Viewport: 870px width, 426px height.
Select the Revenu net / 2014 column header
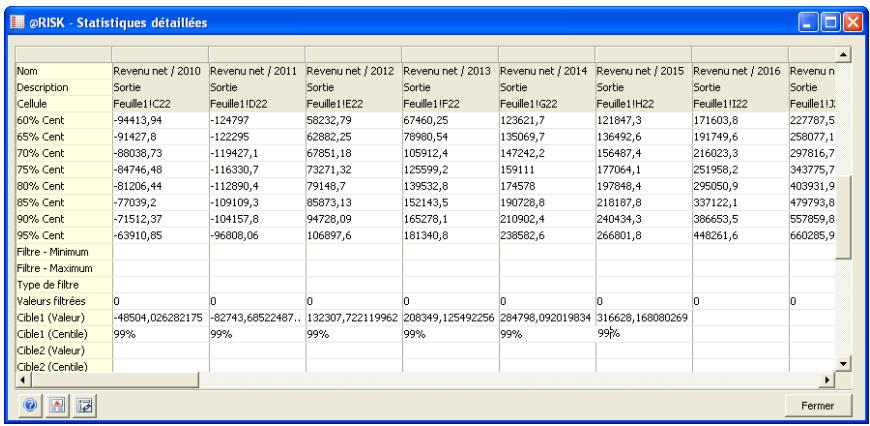(x=544, y=71)
